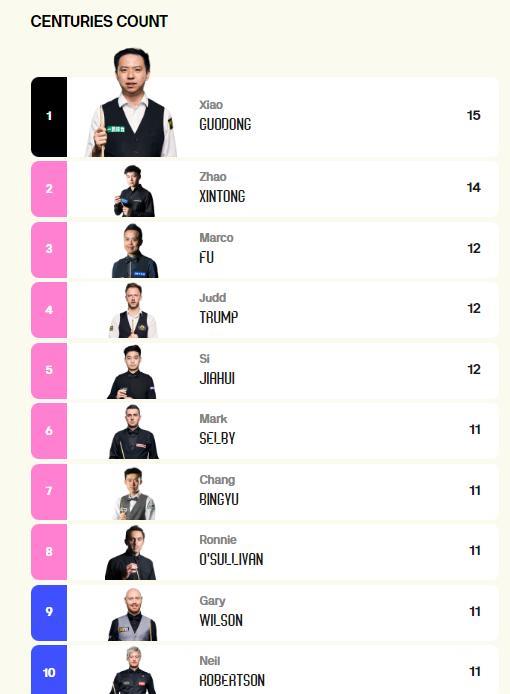
Task: Select the blue rank 9 badge
Action: point(49,613)
